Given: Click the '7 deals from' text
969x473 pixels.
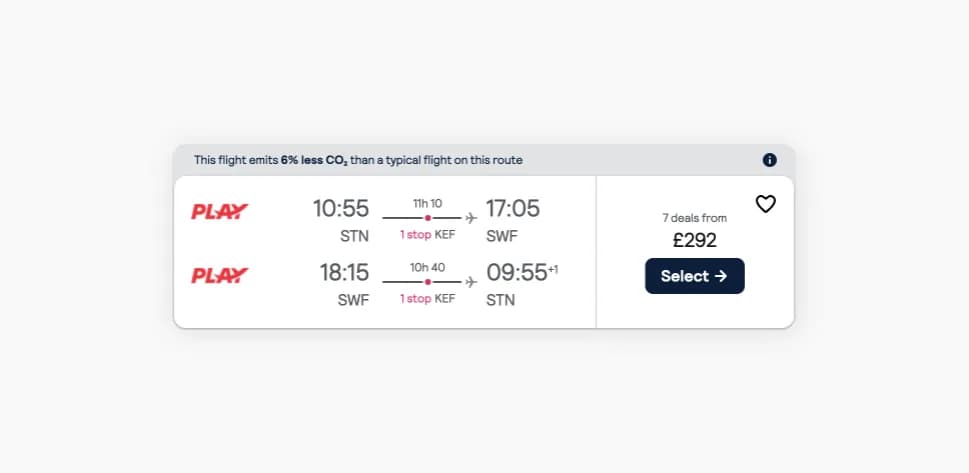Looking at the screenshot, I should [694, 218].
